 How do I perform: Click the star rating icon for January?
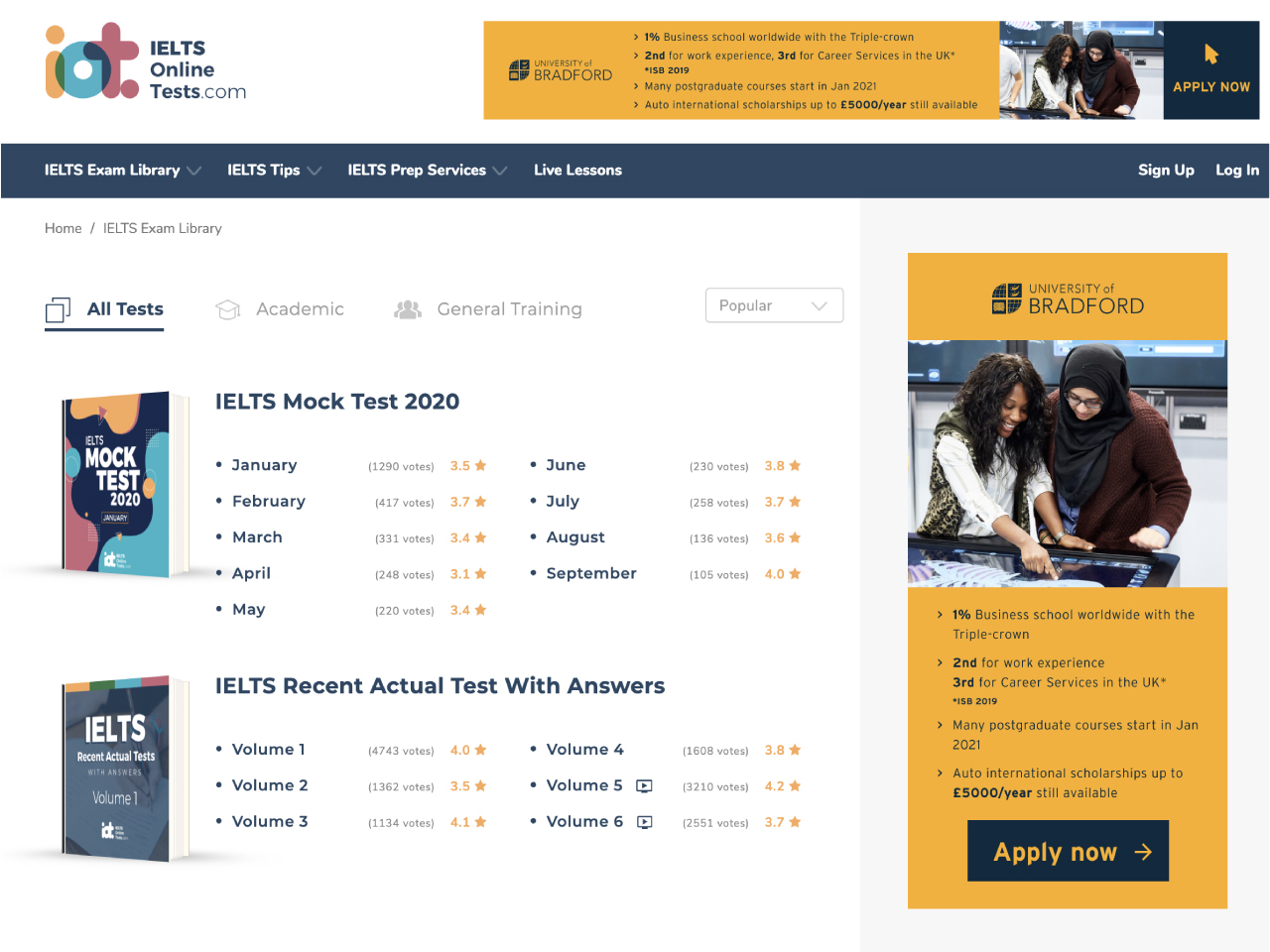pyautogui.click(x=480, y=465)
